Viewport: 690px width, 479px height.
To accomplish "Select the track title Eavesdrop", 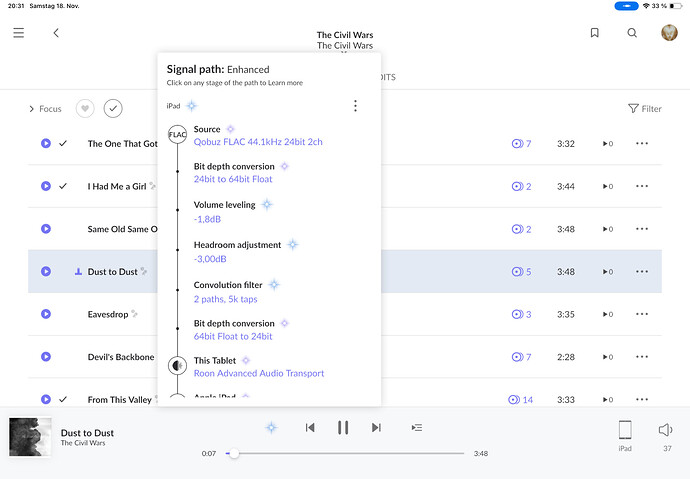I will [x=108, y=314].
